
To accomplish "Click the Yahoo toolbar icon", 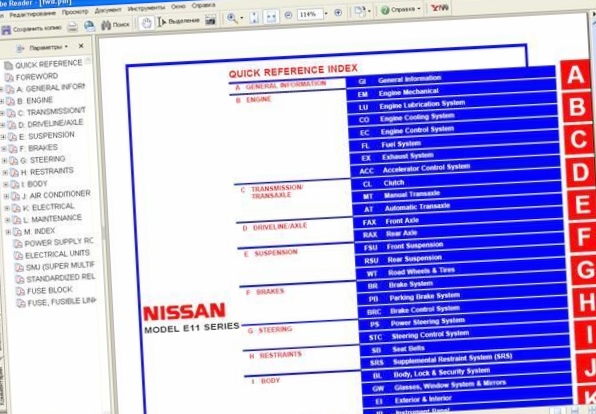I will pos(440,7).
